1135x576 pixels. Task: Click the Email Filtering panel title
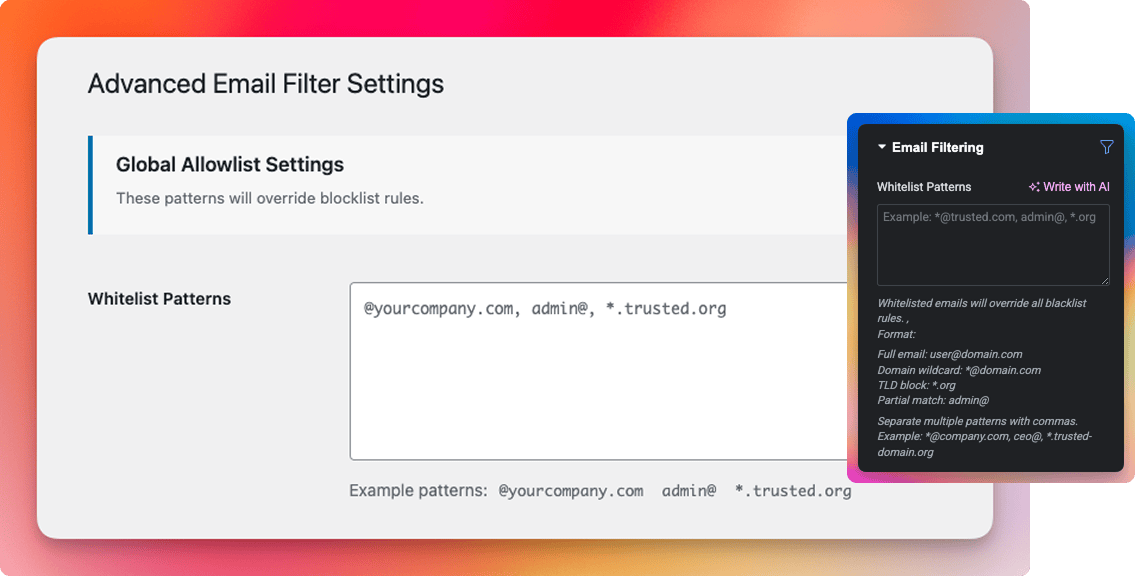point(937,147)
